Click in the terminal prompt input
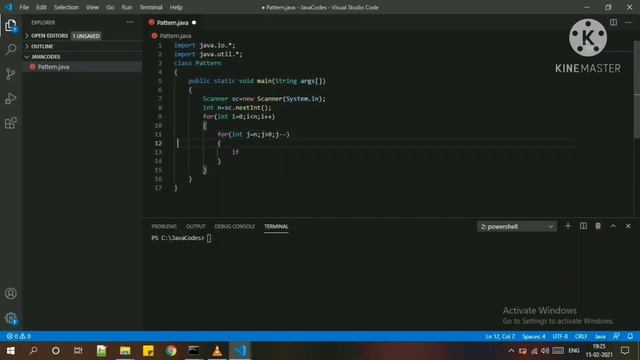 pos(209,238)
